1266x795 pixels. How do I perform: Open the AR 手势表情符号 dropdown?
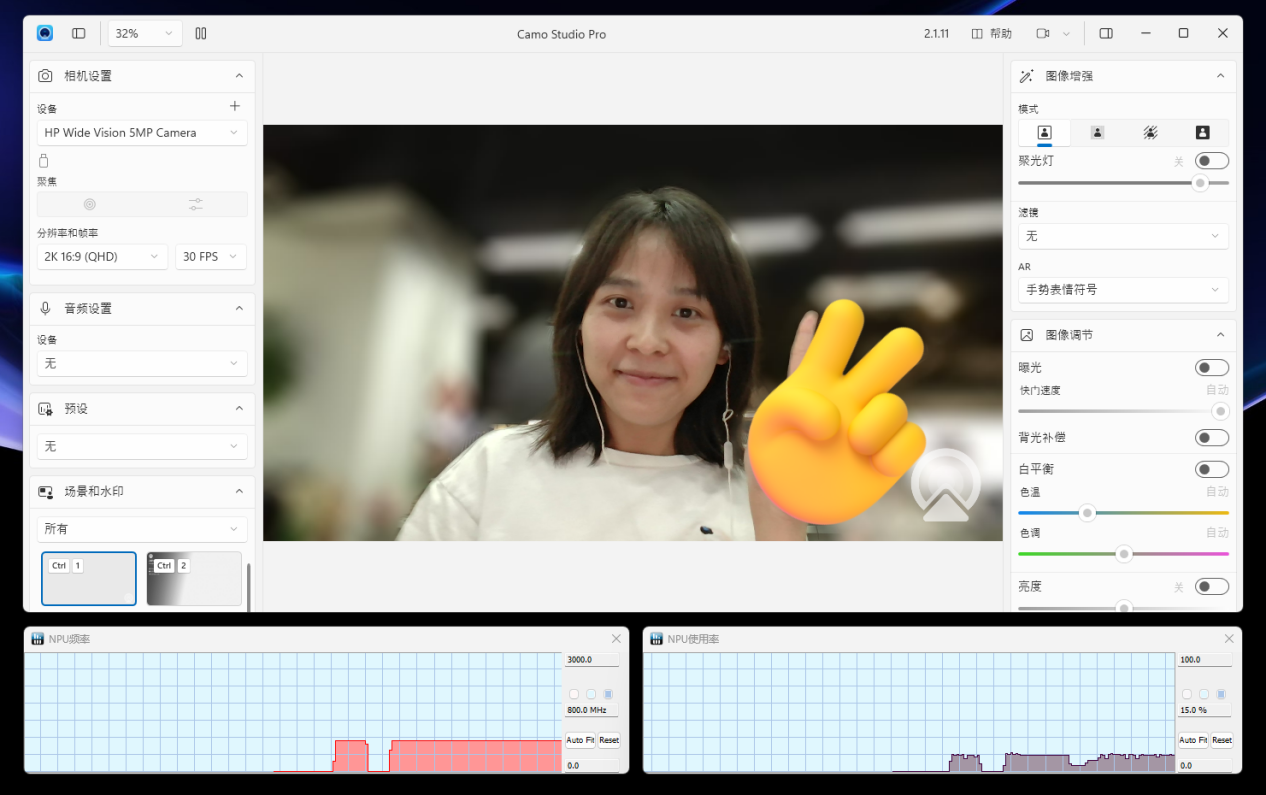[x=1122, y=290]
